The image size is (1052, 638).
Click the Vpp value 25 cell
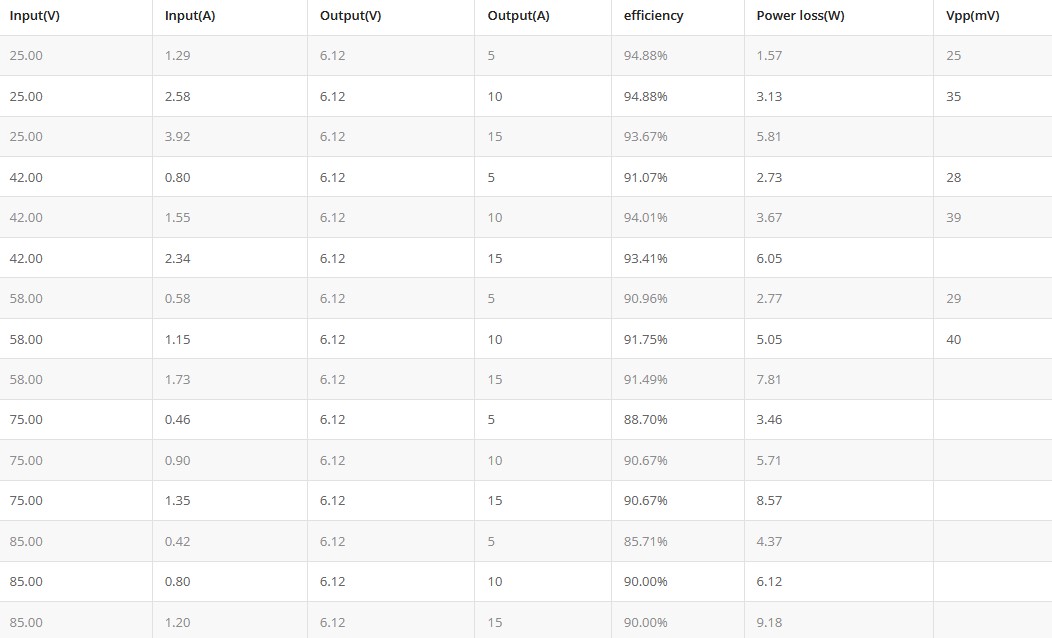pyautogui.click(x=953, y=56)
